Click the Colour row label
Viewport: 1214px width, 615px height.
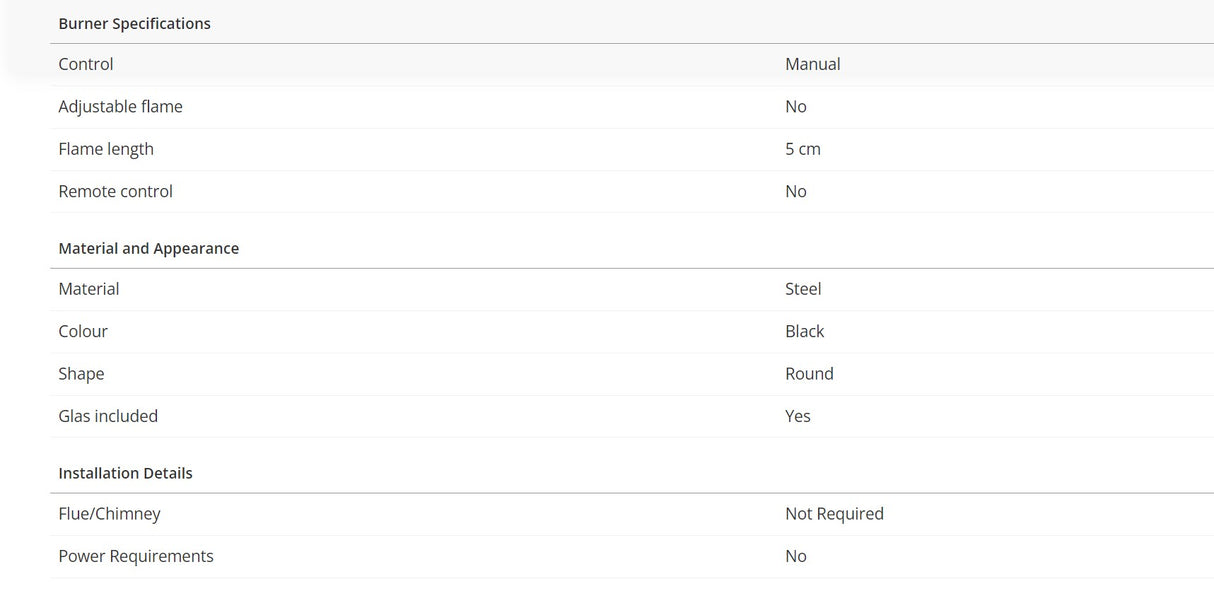(x=83, y=331)
